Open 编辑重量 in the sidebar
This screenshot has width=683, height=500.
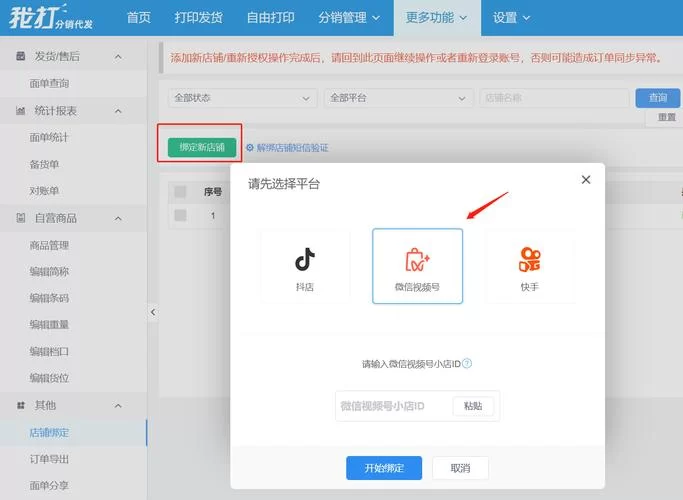(49, 325)
